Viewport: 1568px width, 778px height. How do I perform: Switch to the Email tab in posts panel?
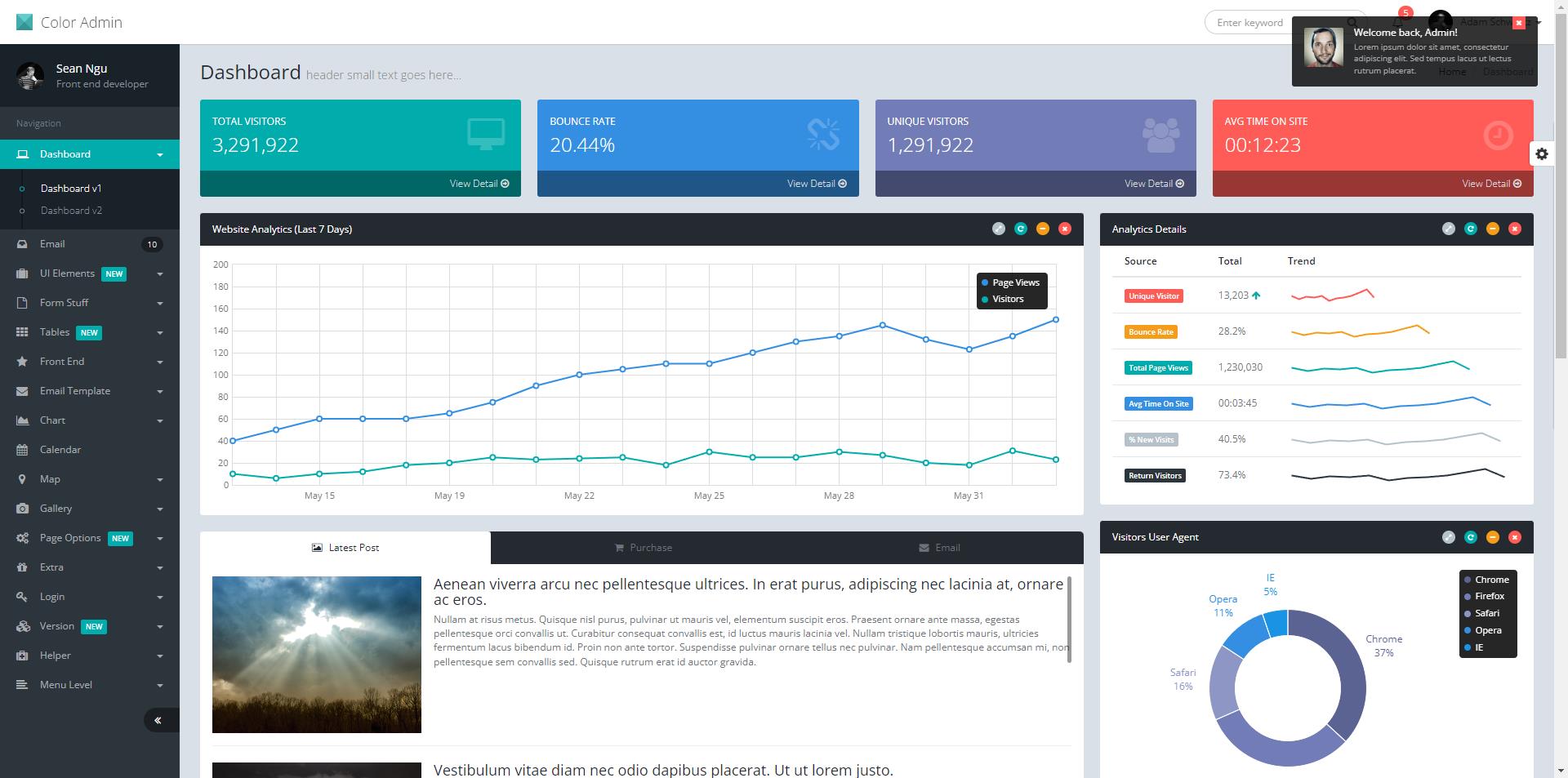tap(939, 548)
